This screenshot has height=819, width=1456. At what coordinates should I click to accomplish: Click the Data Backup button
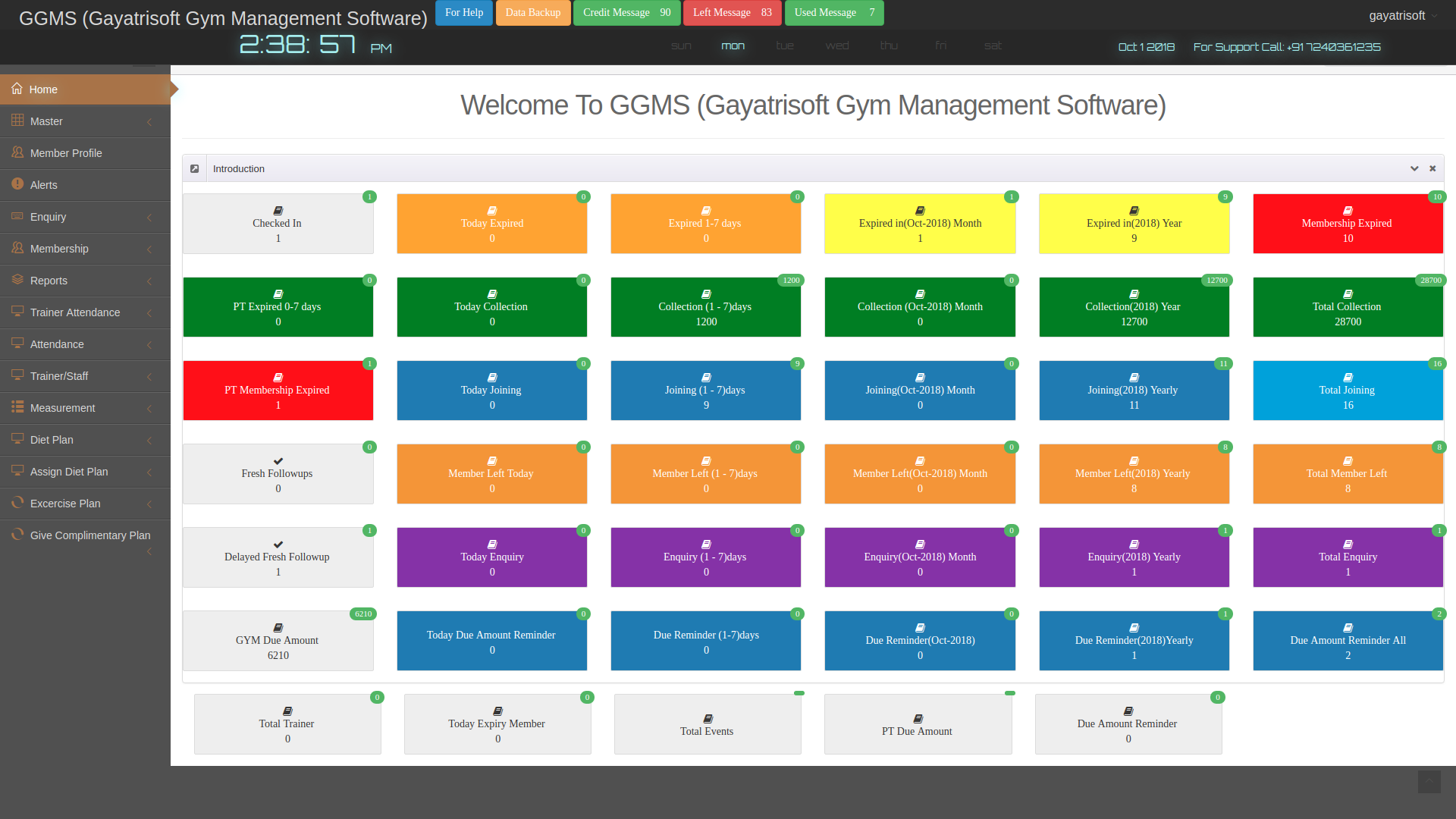tap(533, 13)
